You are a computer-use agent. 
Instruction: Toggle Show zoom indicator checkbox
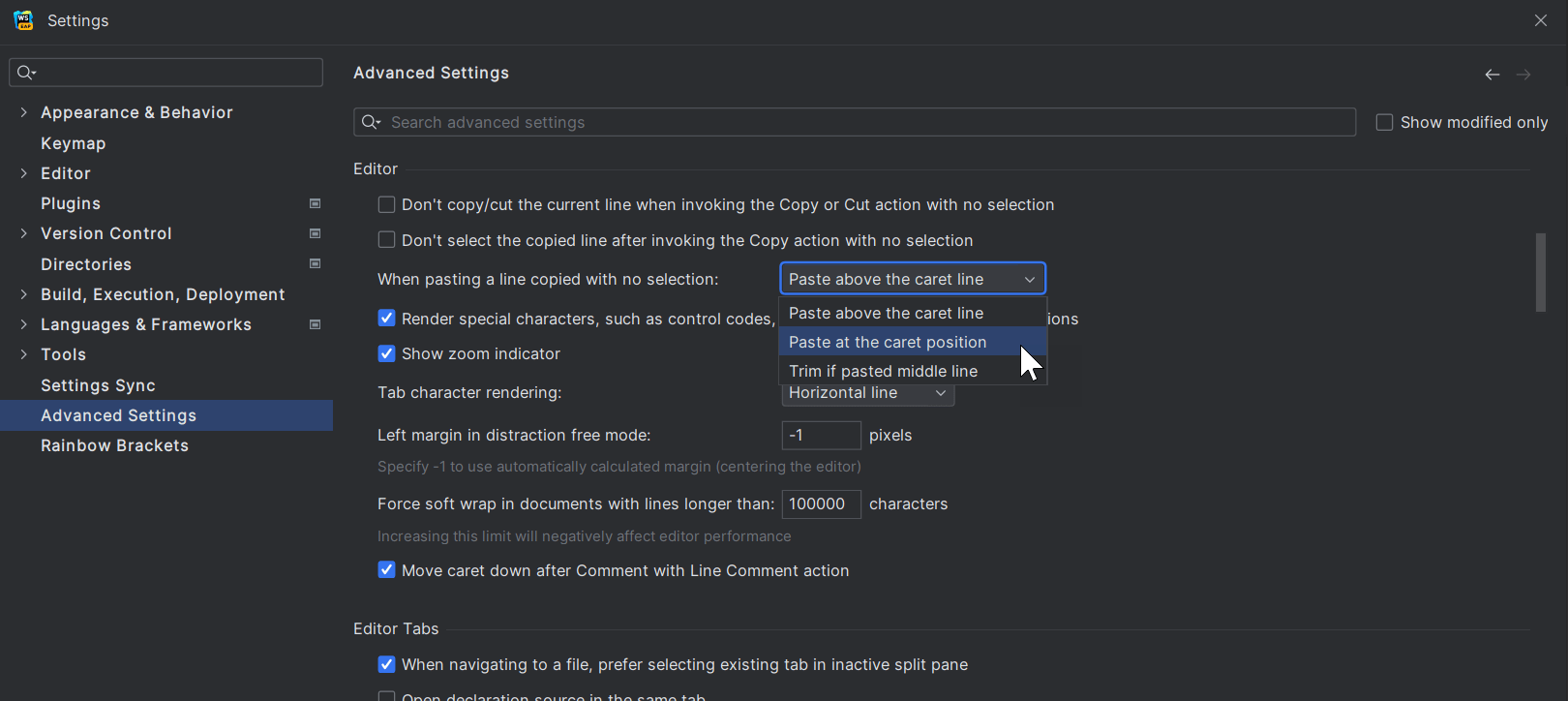386,353
